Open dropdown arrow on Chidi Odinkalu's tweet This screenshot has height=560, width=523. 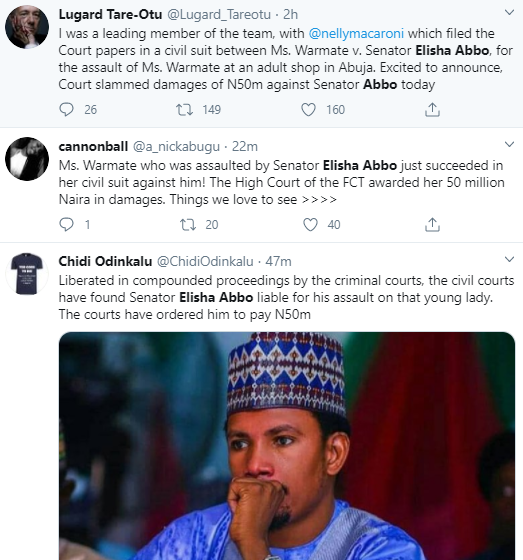509,259
